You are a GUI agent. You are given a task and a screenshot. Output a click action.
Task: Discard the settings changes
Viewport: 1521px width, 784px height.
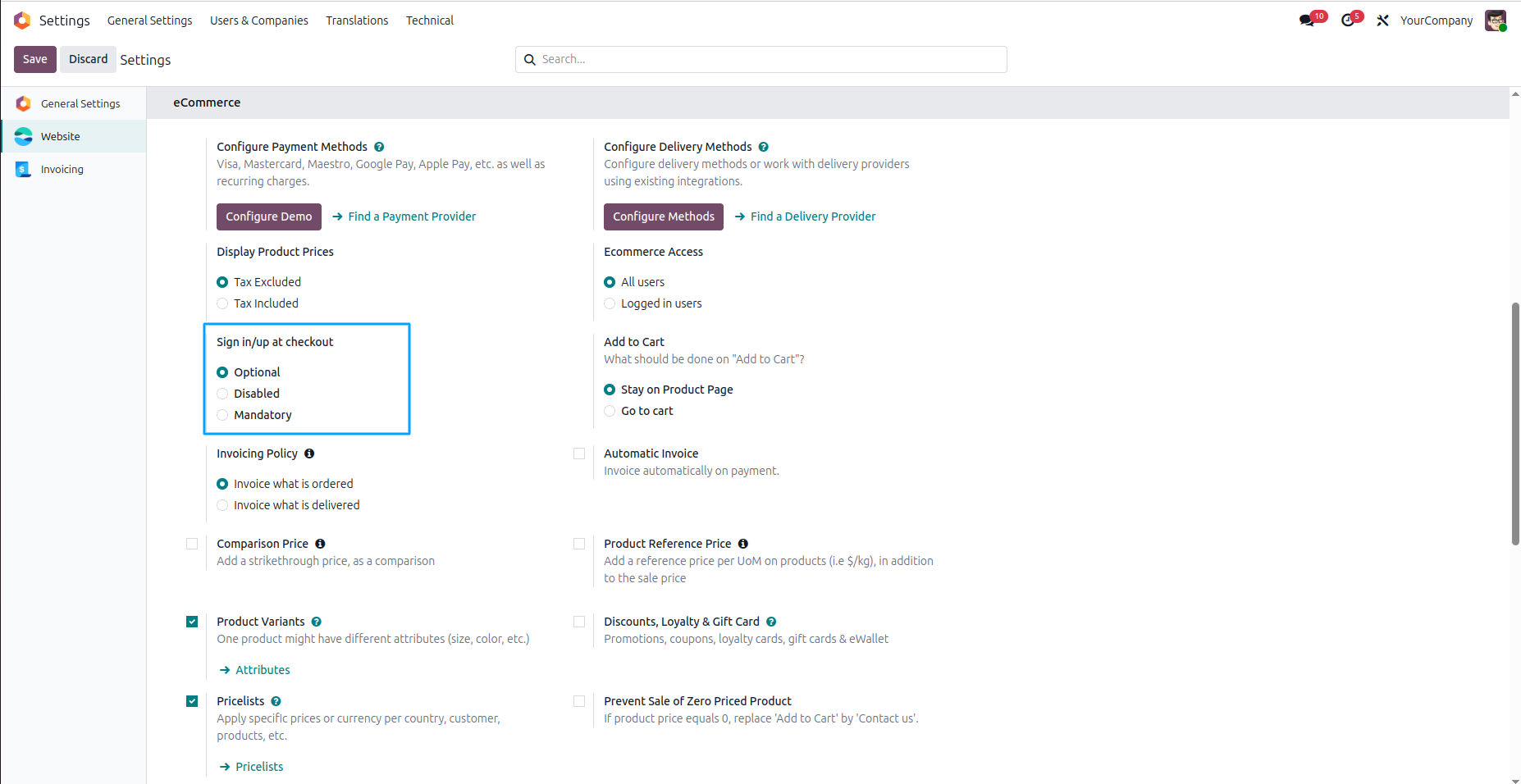[x=88, y=59]
